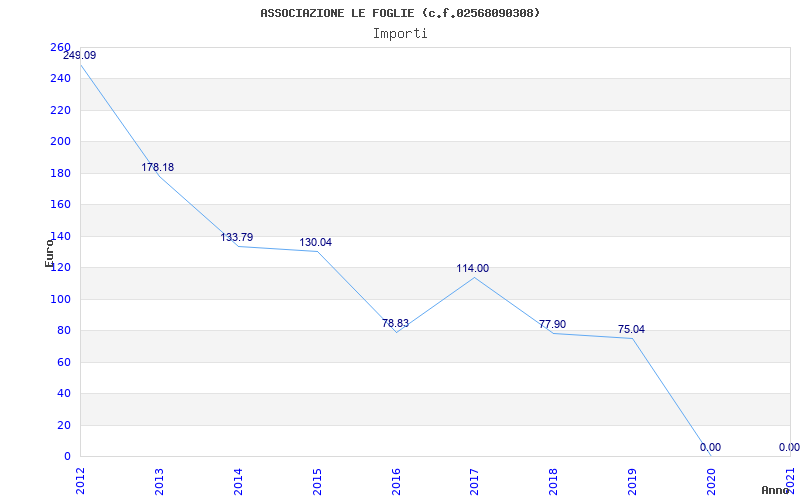
Task: Click the 2013 x-axis label
Action: (159, 480)
